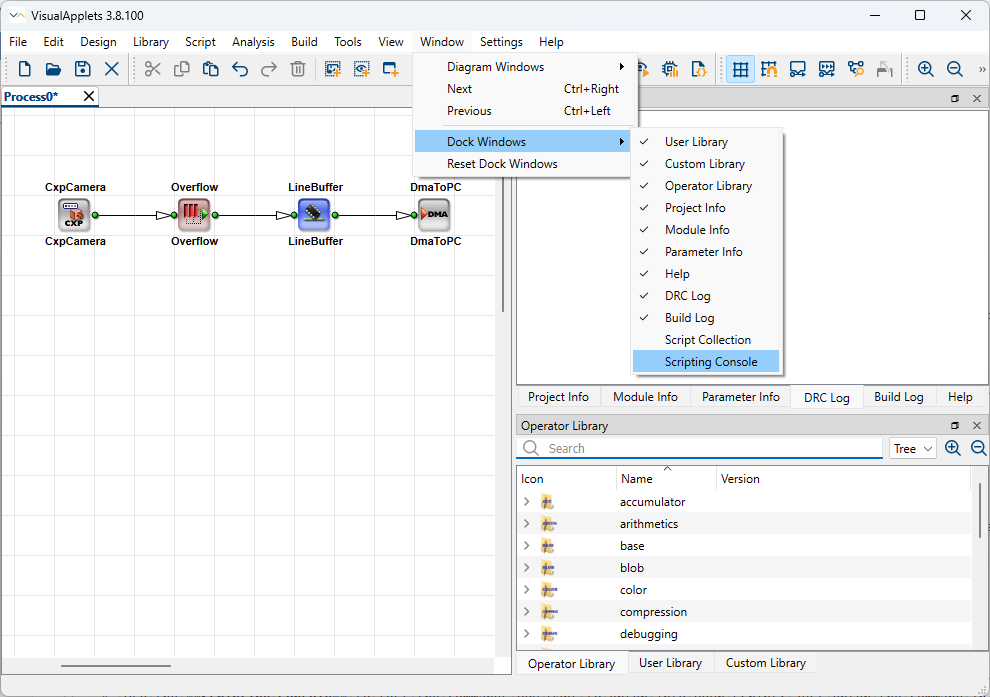Image resolution: width=990 pixels, height=697 pixels.
Task: Click the wave-in-box toolbar icon
Action: [x=826, y=69]
